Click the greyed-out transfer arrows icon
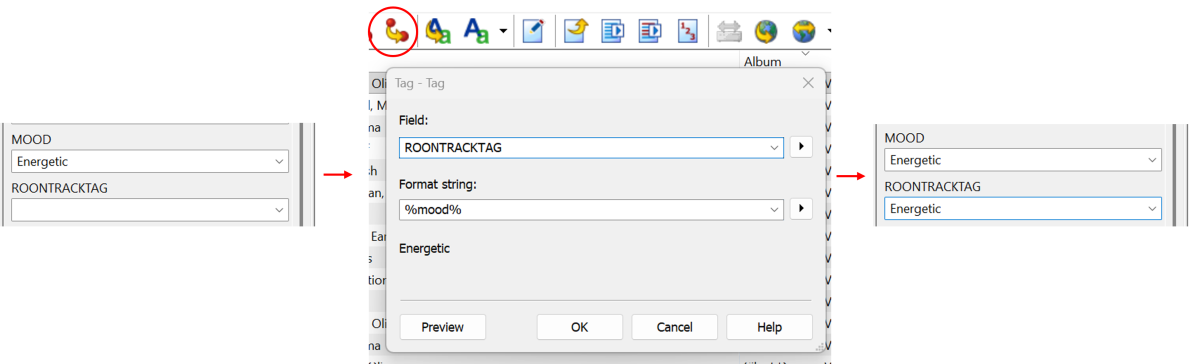This screenshot has width=1200, height=364. 729,31
